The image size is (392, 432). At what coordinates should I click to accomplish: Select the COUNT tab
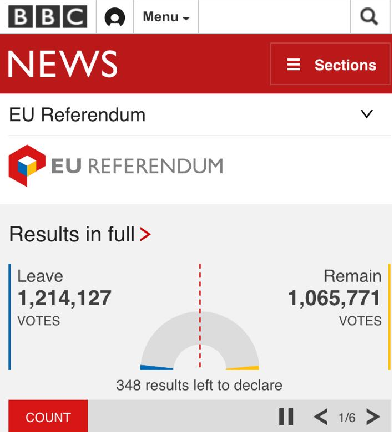(x=48, y=417)
